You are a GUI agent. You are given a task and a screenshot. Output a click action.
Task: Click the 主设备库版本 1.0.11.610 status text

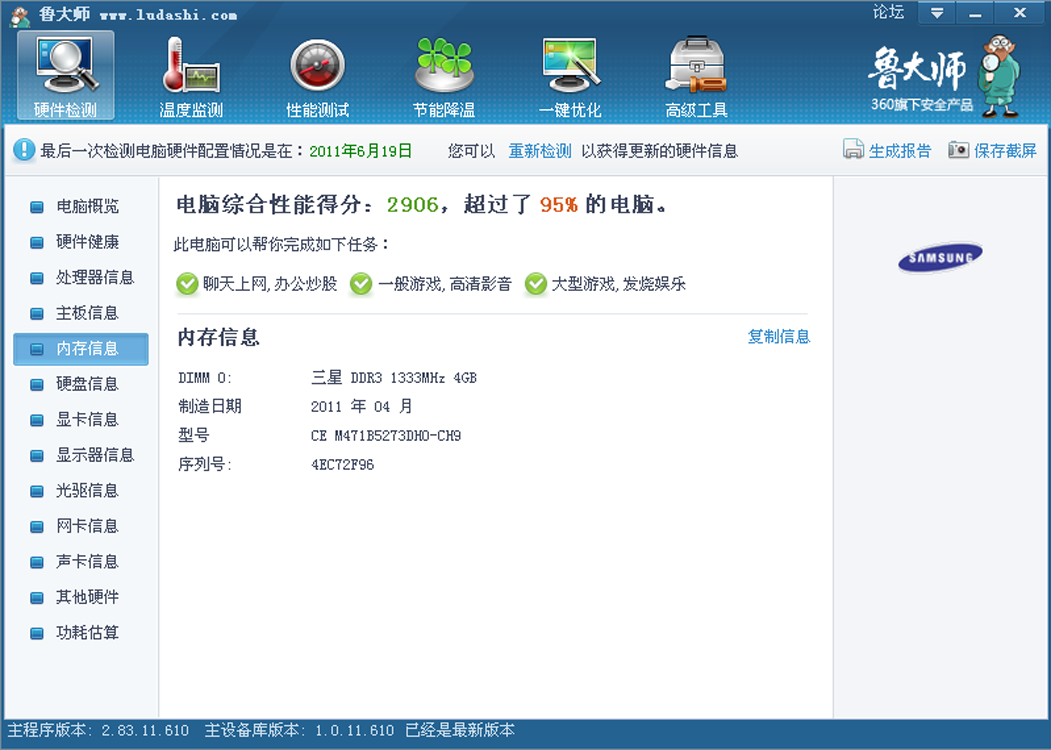pyautogui.click(x=299, y=731)
